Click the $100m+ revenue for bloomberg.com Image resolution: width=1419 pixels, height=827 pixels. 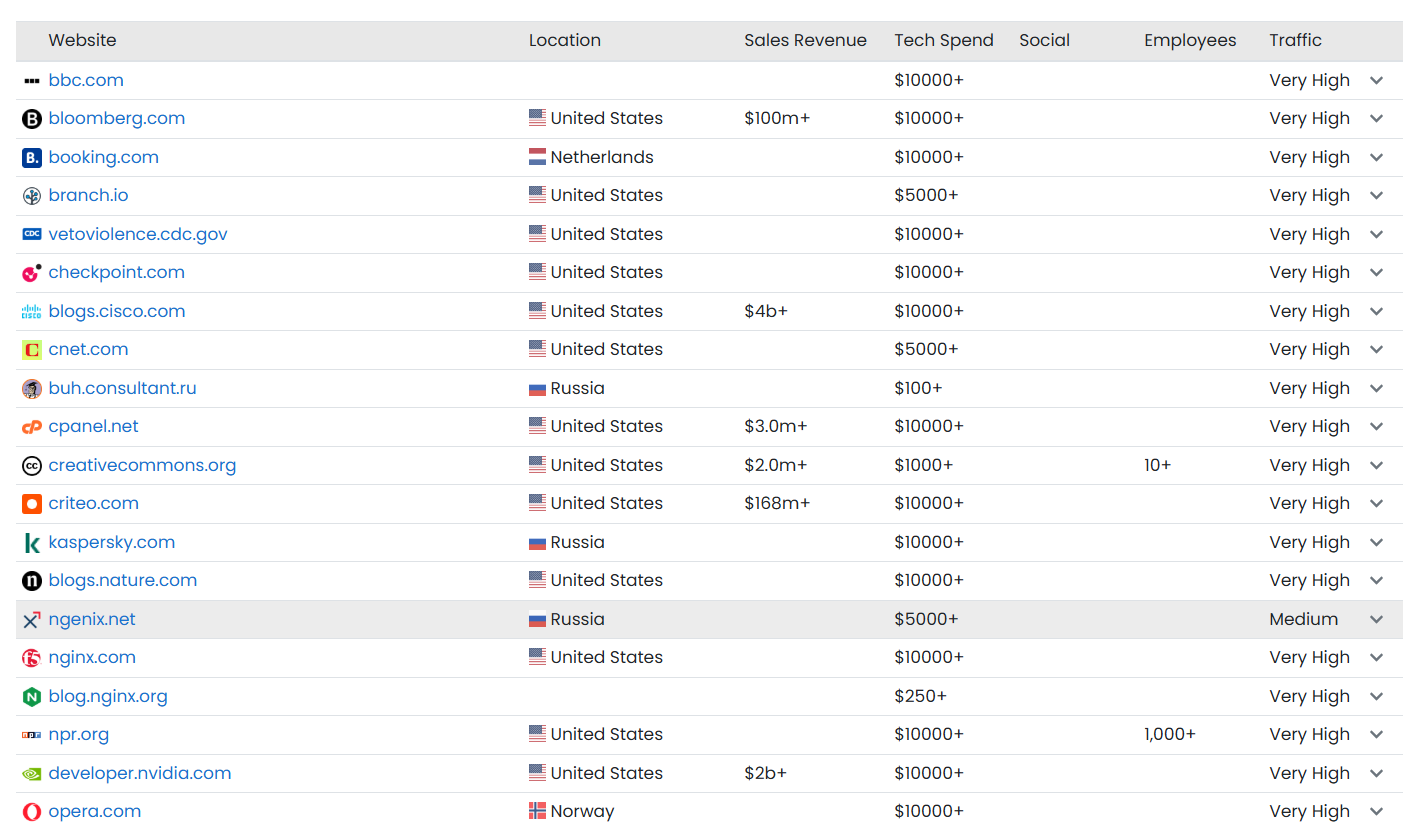point(777,118)
